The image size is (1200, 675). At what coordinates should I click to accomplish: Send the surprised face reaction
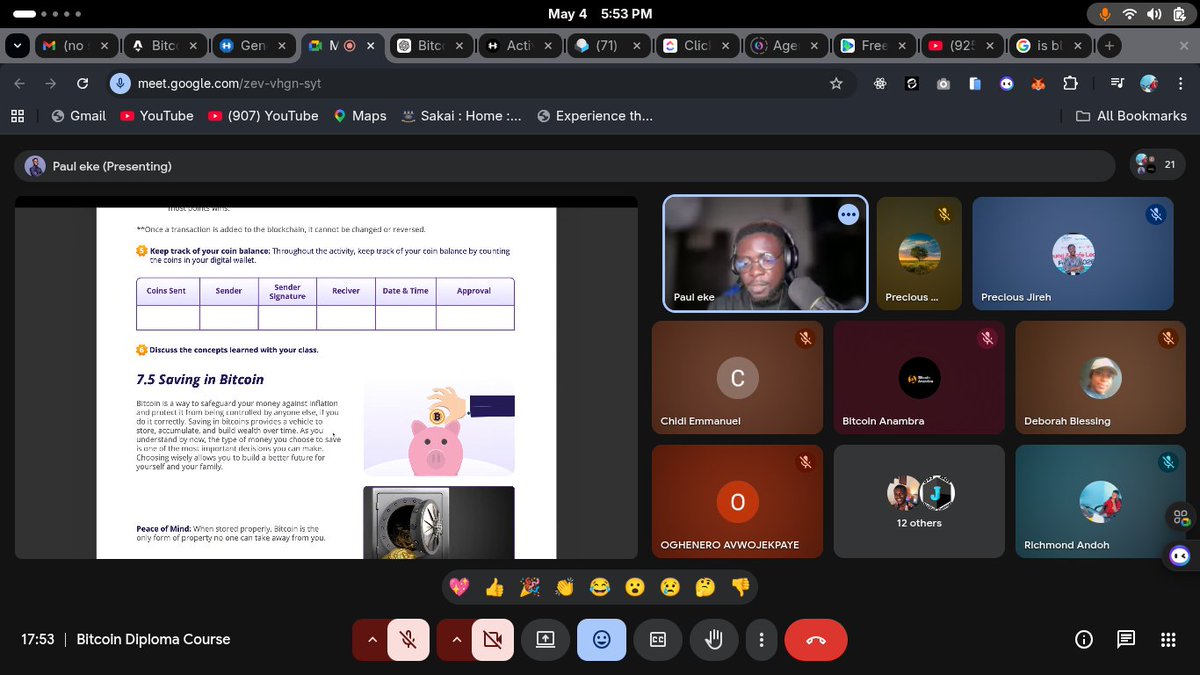[635, 587]
